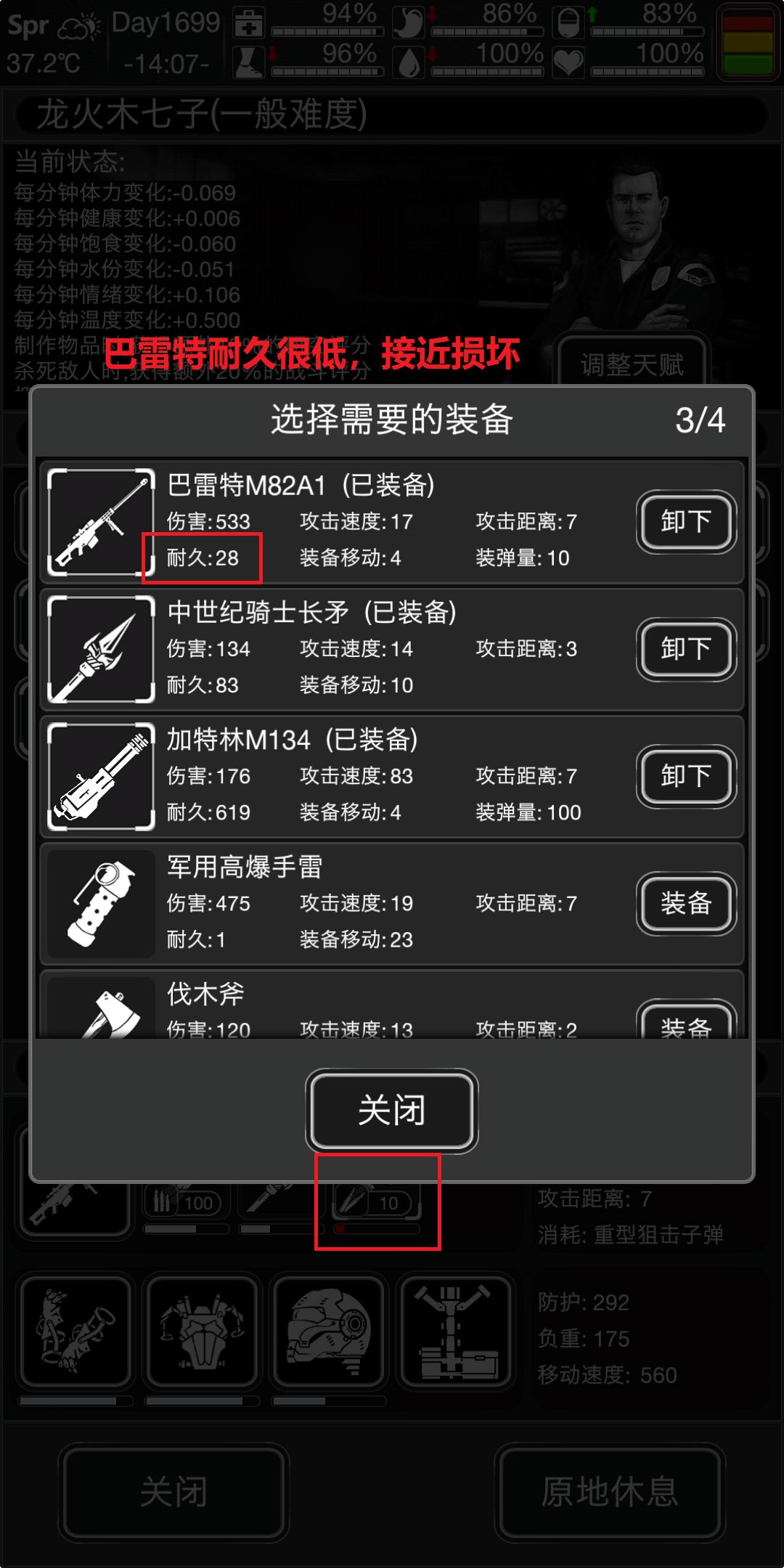
Task: Select the medieval knight lance icon
Action: [101, 649]
